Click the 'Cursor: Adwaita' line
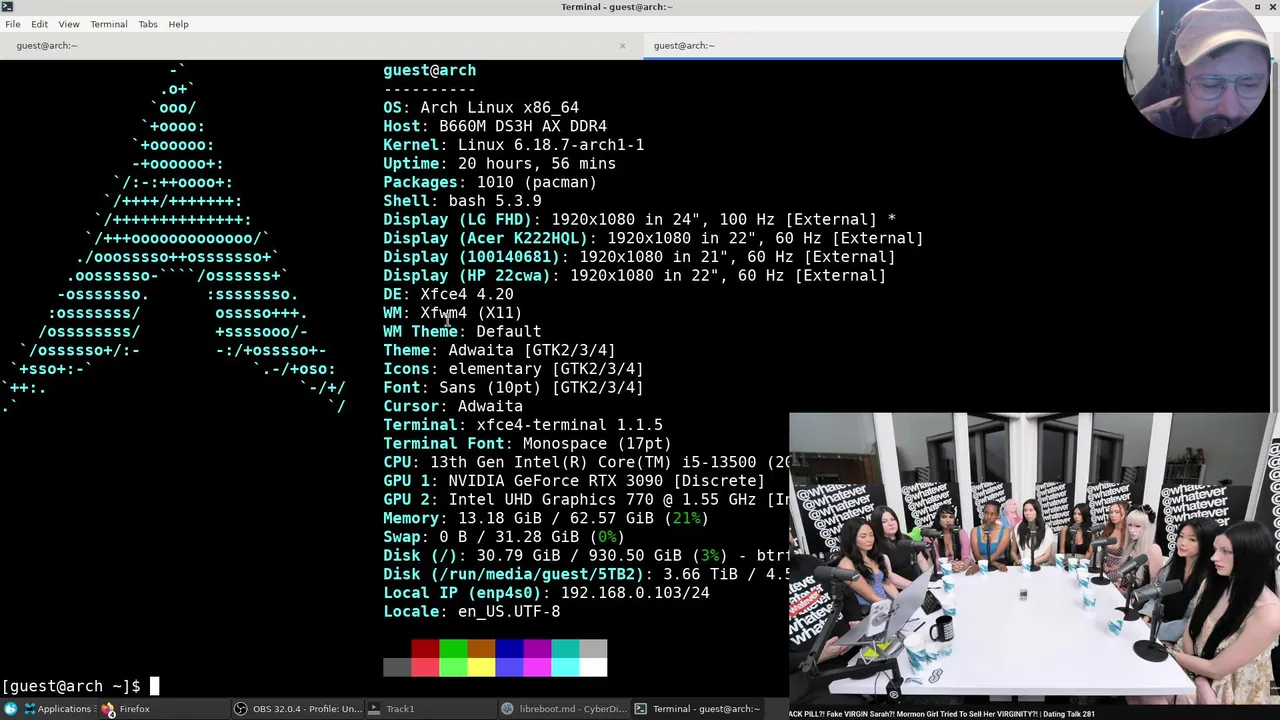 tap(453, 406)
